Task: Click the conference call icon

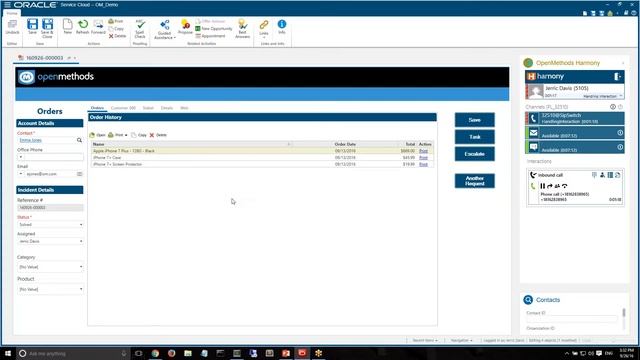Action: [x=557, y=186]
